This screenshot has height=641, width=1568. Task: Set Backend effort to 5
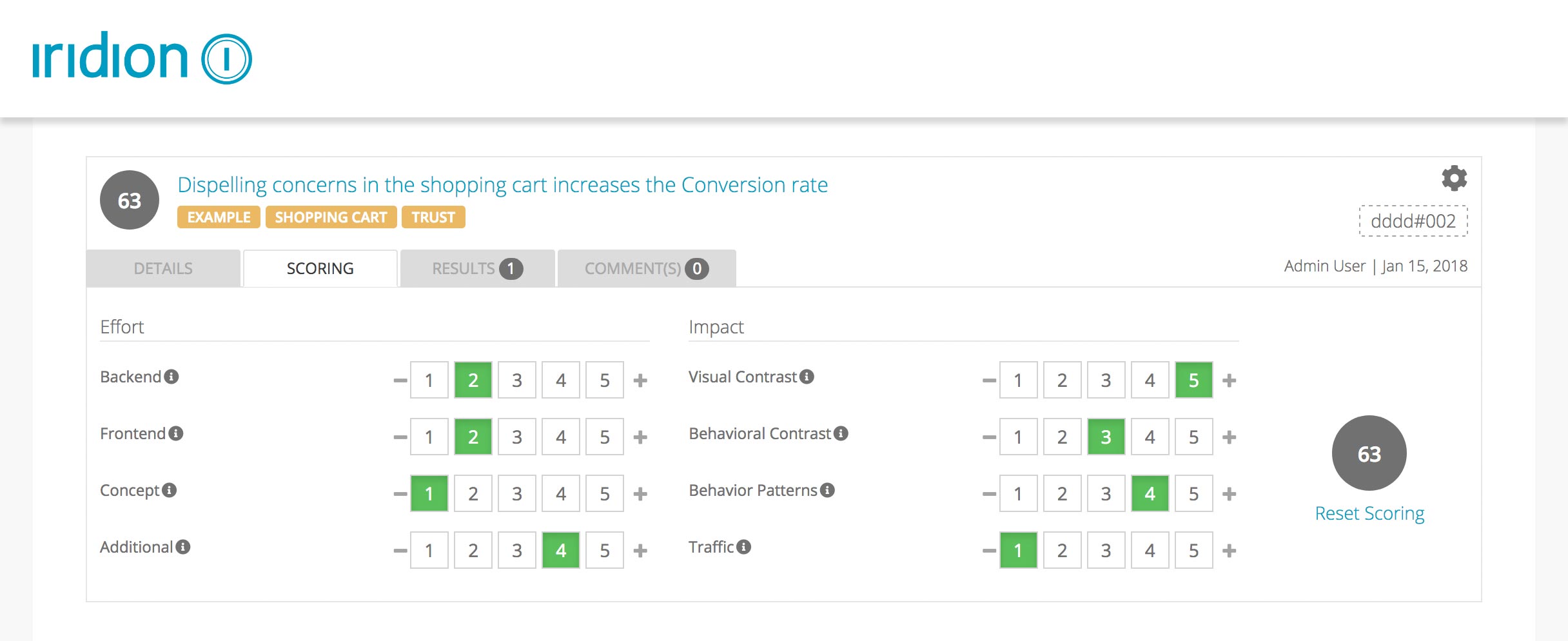pos(605,380)
